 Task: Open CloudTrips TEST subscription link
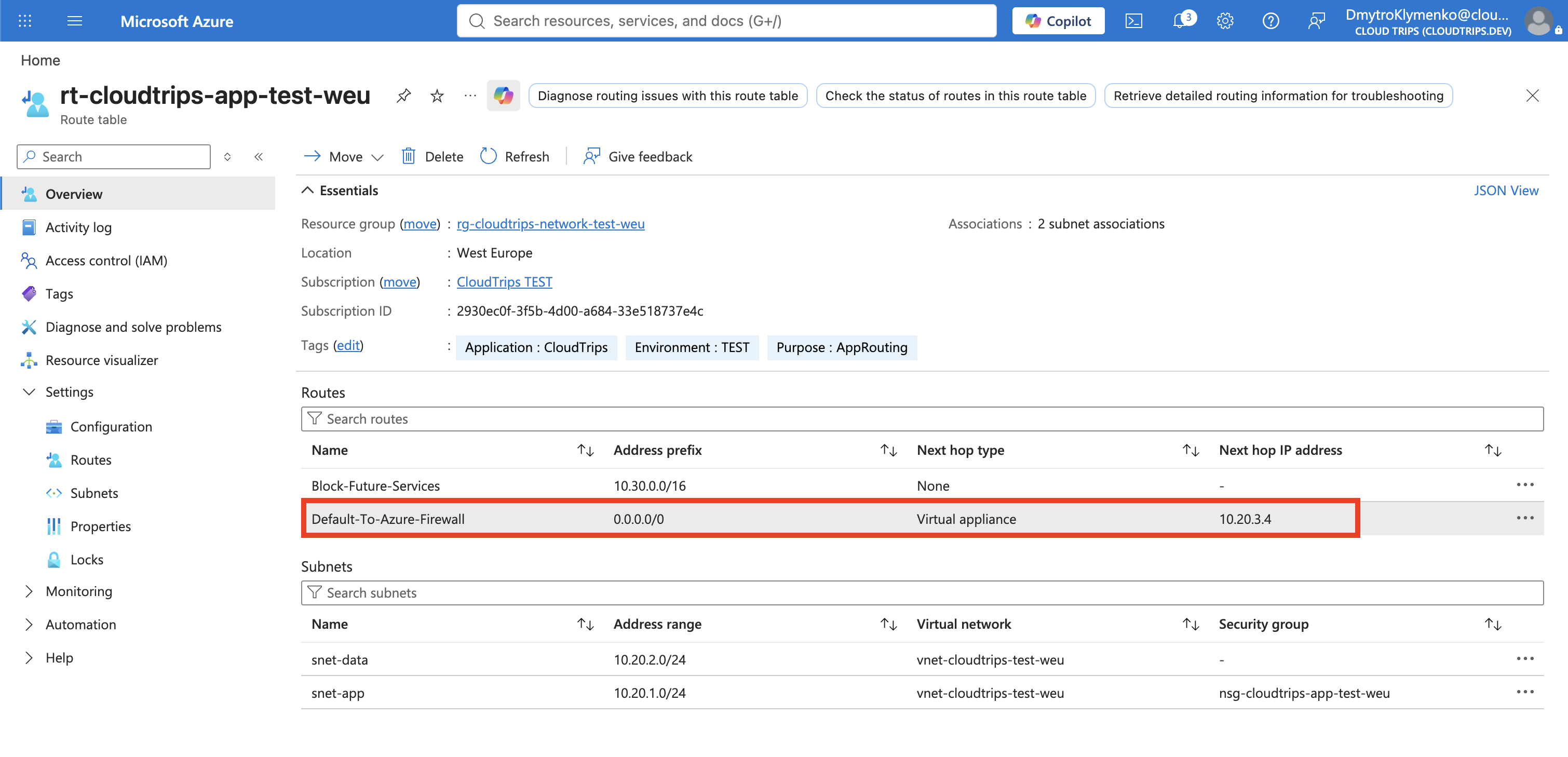(505, 282)
